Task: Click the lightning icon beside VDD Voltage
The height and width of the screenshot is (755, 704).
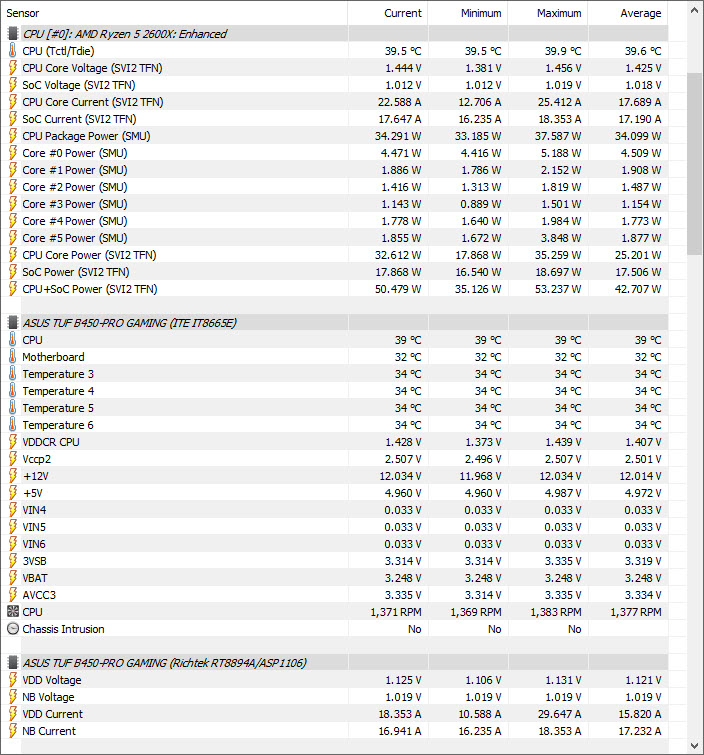Action: click(x=13, y=680)
